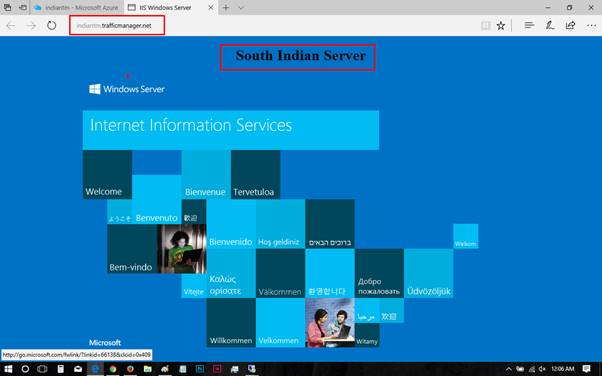This screenshot has height=376, width=602.
Task: Show tabs you've set aside
Action: tap(7, 7)
